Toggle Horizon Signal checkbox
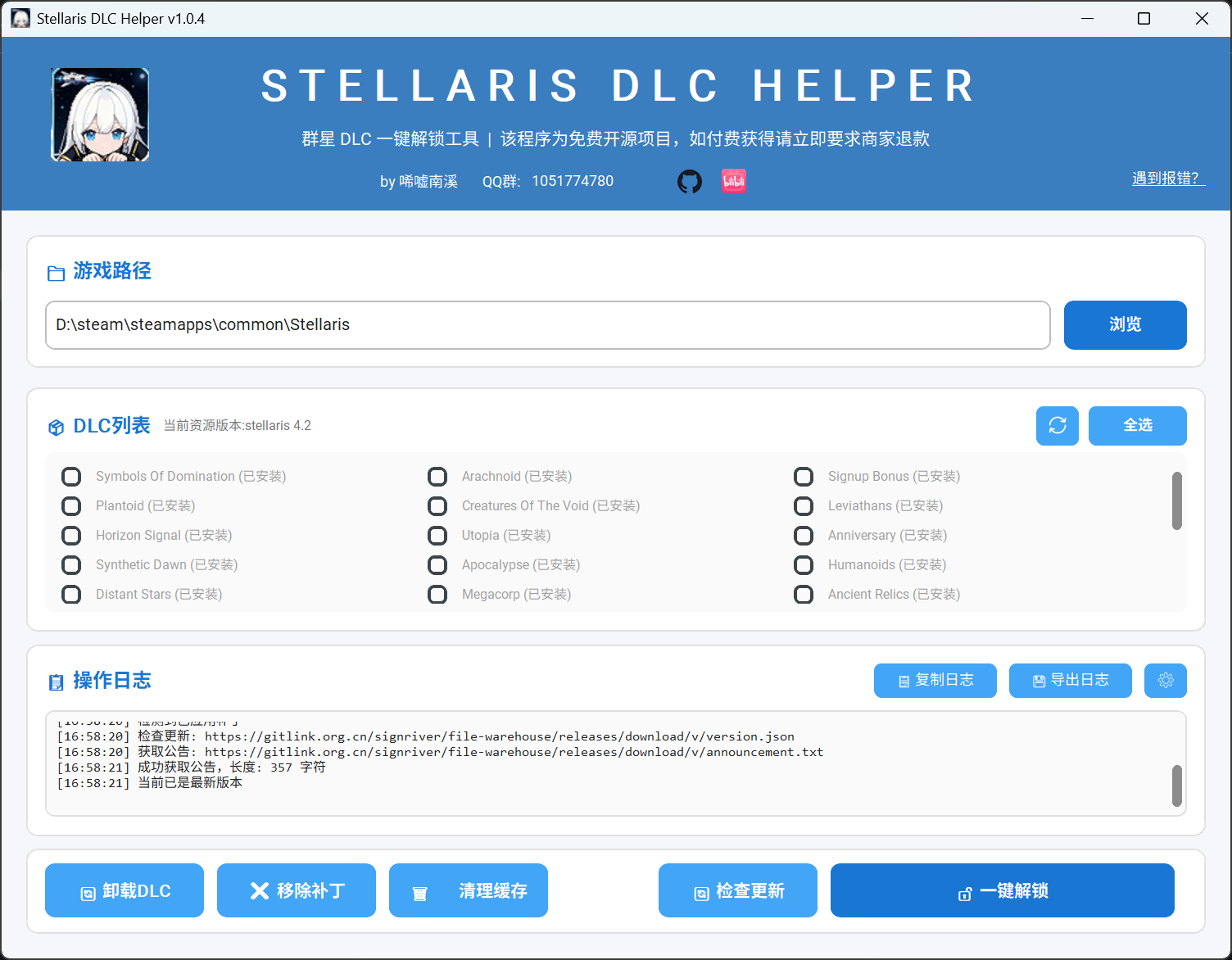This screenshot has height=960, width=1232. (x=72, y=536)
